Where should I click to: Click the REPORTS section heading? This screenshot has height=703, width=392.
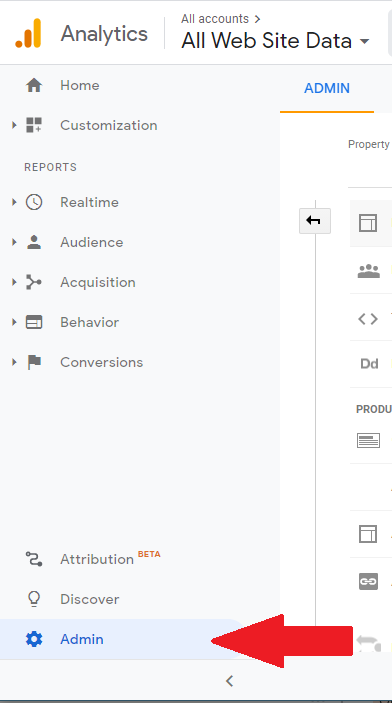pyautogui.click(x=50, y=167)
